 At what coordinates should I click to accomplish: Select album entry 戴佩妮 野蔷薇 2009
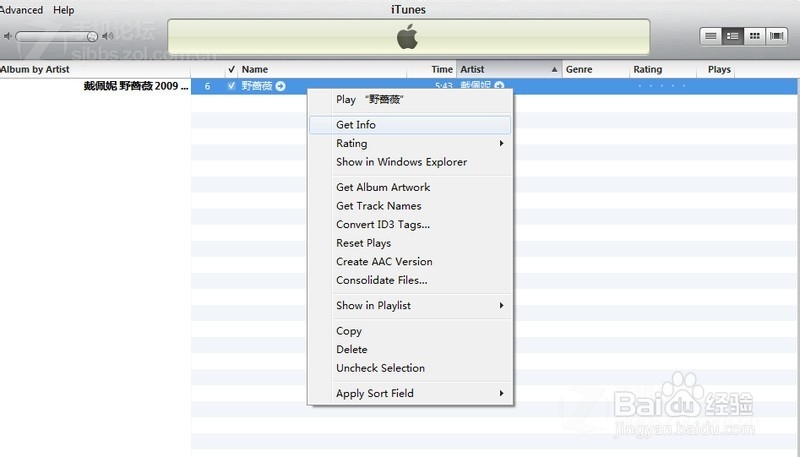point(136,86)
